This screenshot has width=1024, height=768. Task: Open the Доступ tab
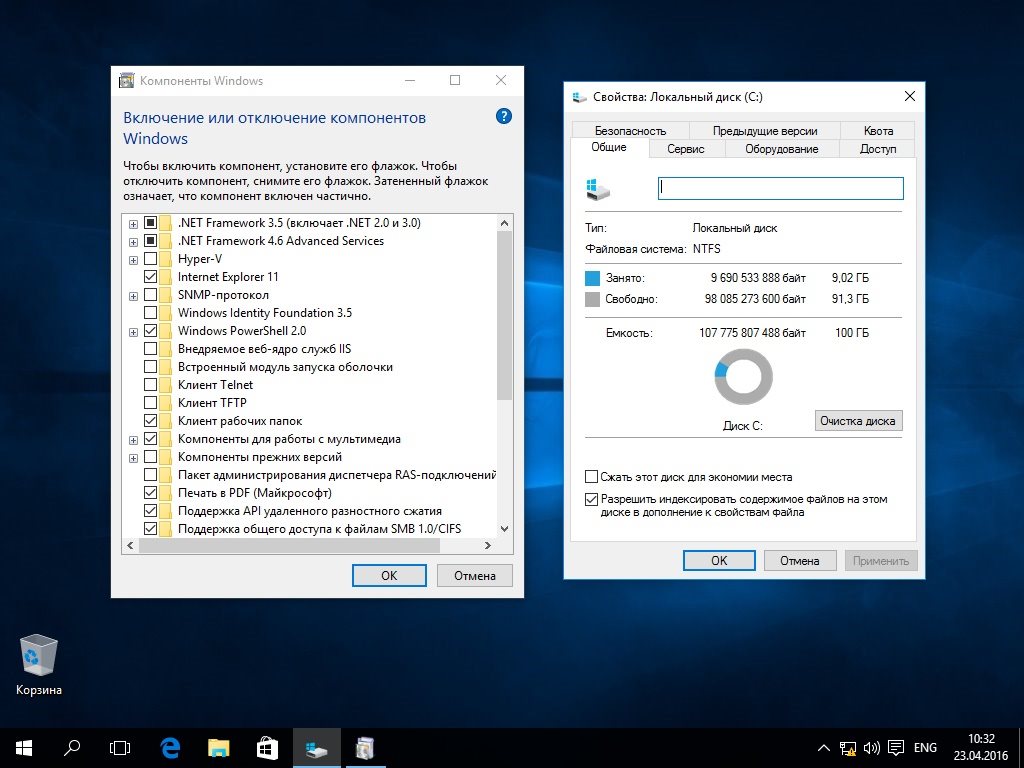878,149
